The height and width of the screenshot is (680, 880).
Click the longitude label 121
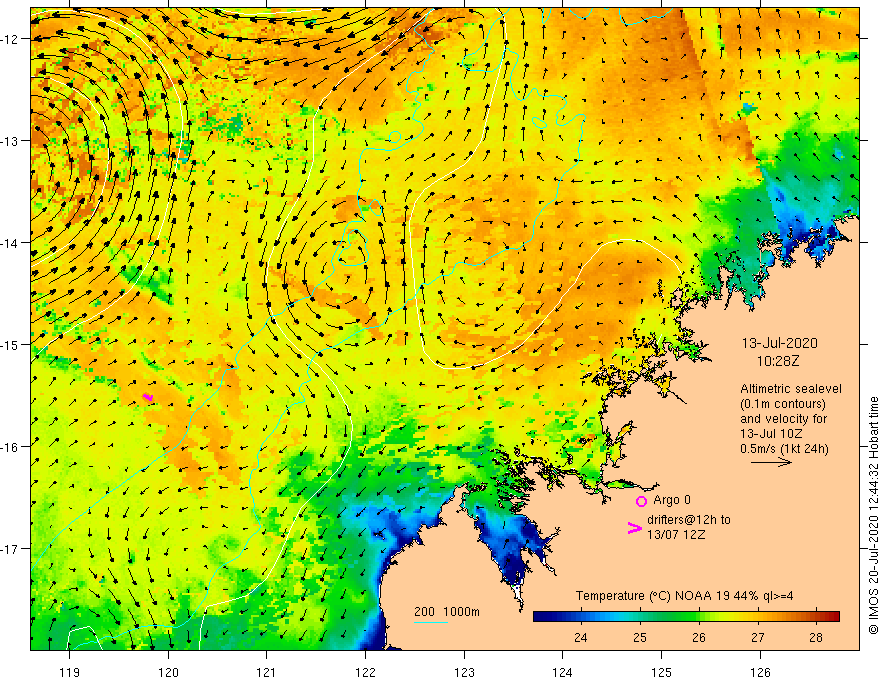267,672
